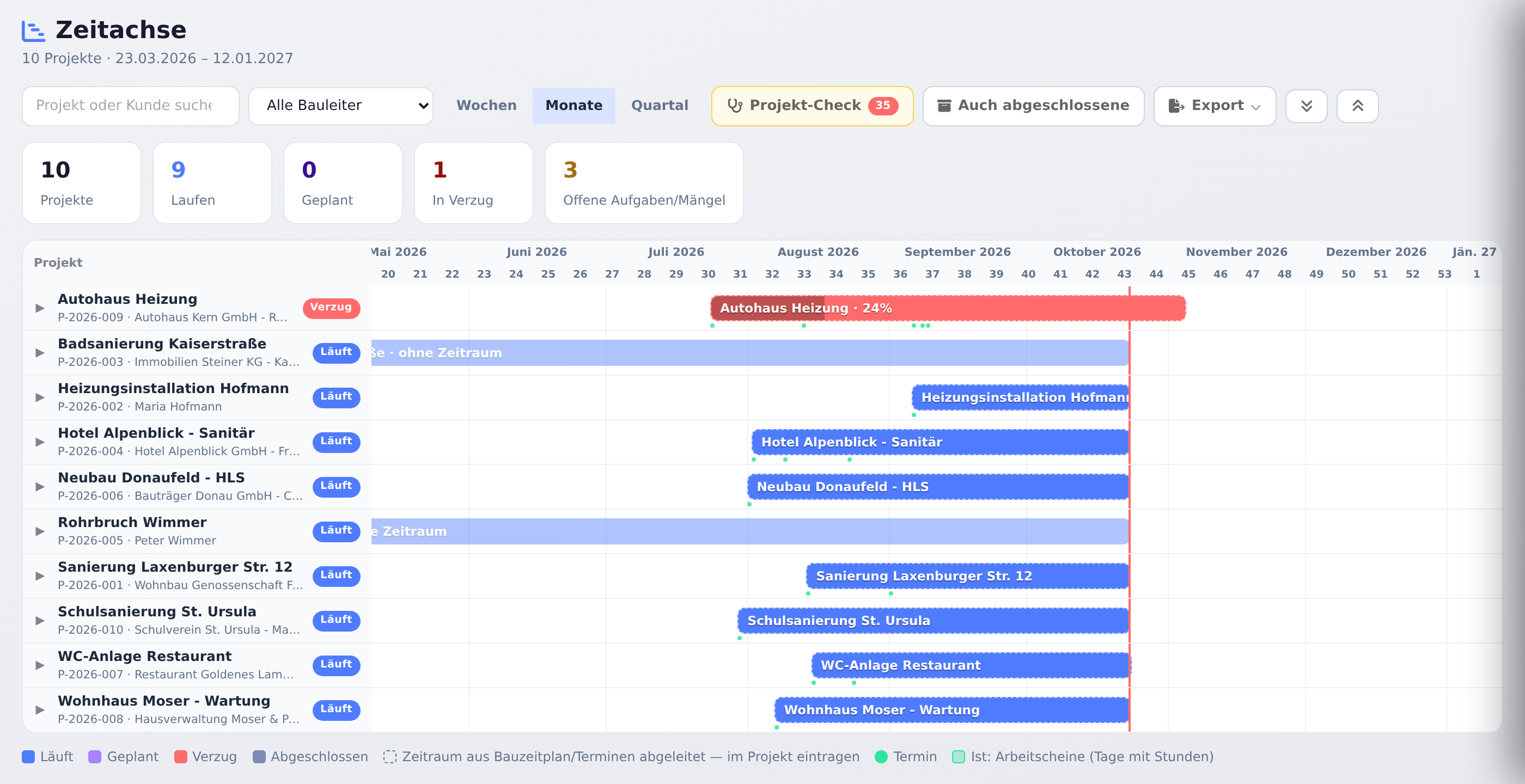Click the Verzug badge on Autohaus Heizung

pyautogui.click(x=331, y=308)
